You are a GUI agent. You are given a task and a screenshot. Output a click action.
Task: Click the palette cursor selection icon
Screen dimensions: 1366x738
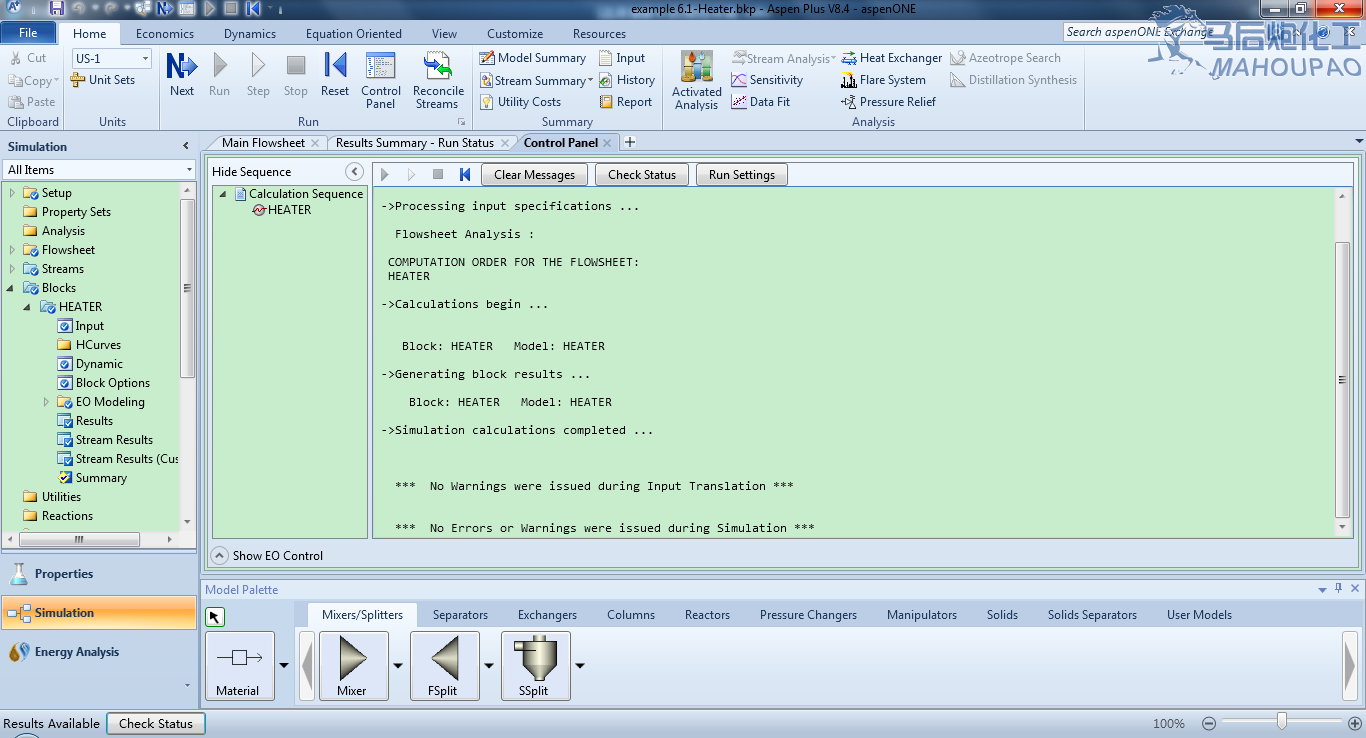[x=215, y=617]
